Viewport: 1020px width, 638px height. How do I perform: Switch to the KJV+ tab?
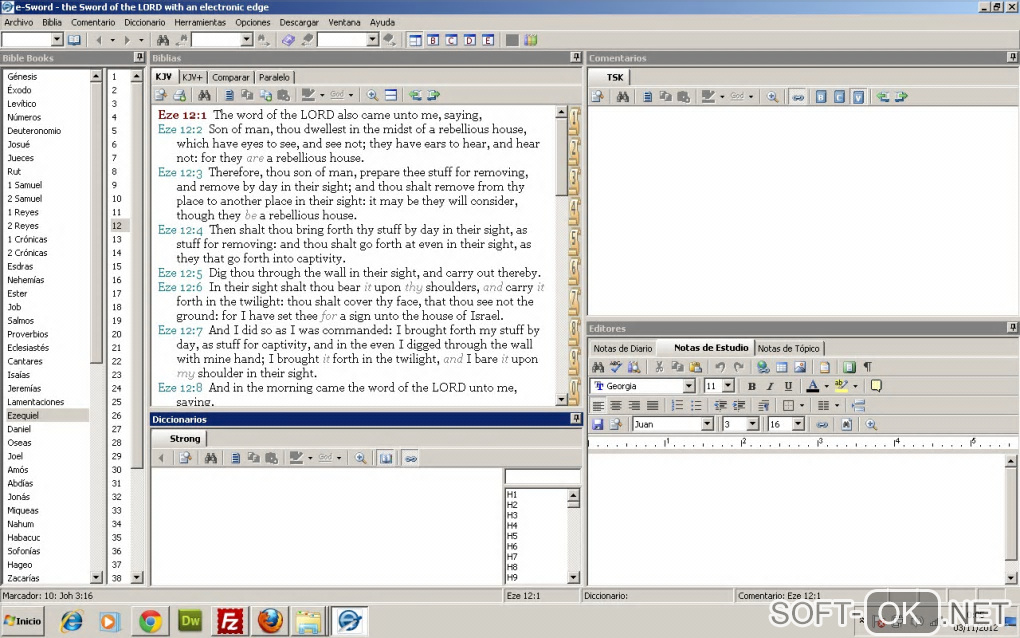pyautogui.click(x=192, y=77)
